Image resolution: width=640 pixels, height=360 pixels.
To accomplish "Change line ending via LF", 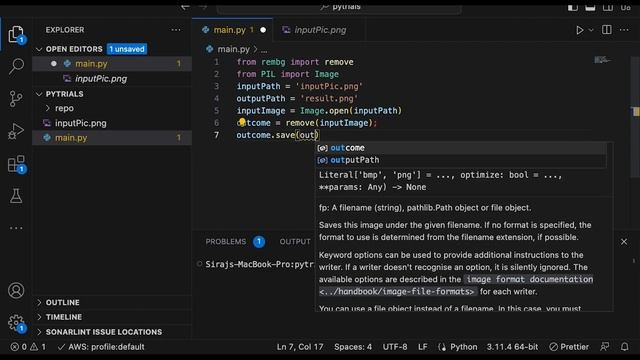I will [x=422, y=347].
